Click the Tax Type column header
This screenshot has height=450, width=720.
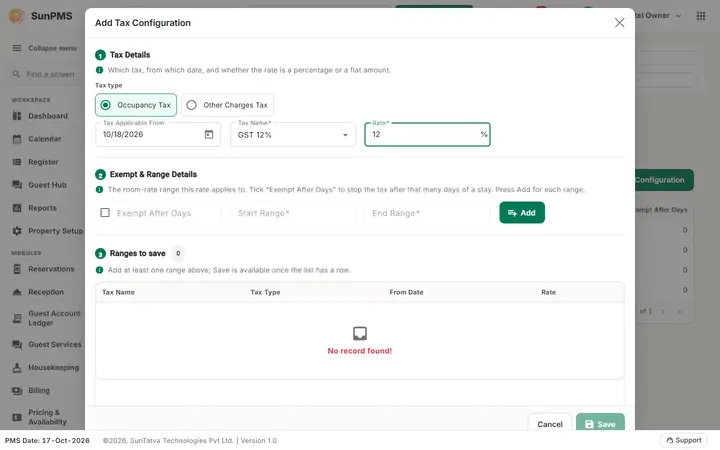(265, 292)
